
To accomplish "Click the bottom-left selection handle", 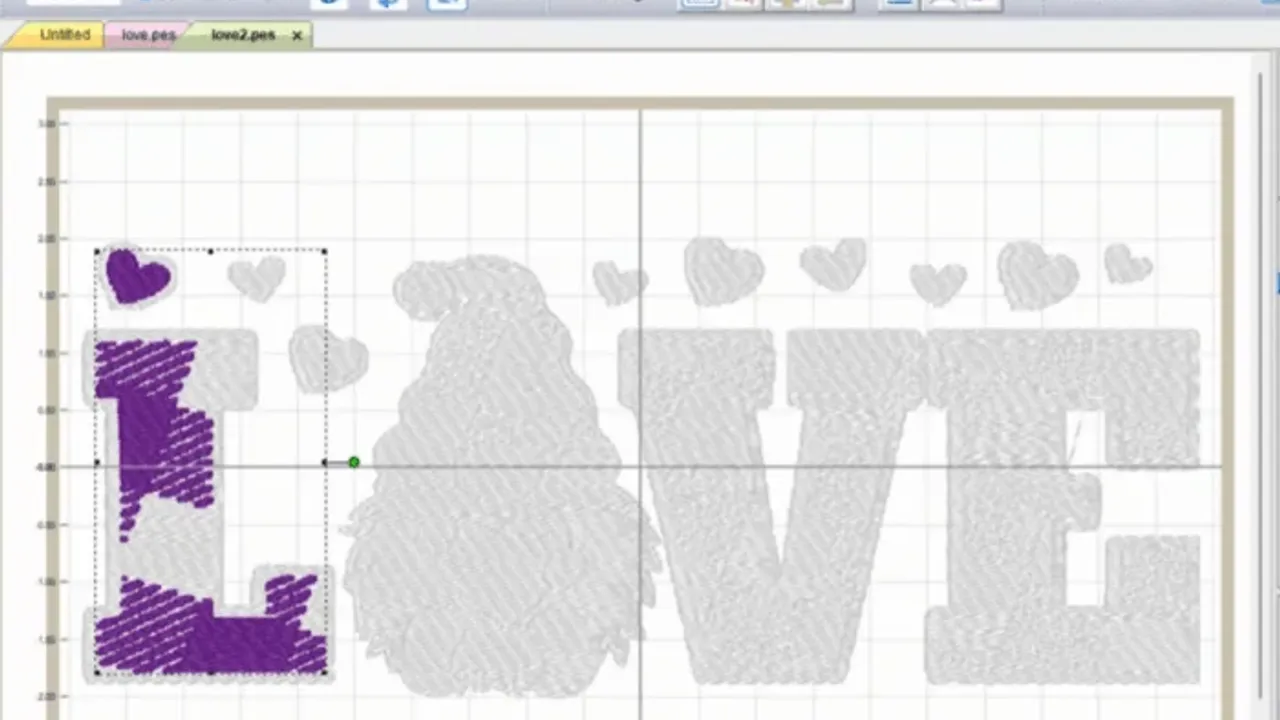I will pyautogui.click(x=97, y=673).
